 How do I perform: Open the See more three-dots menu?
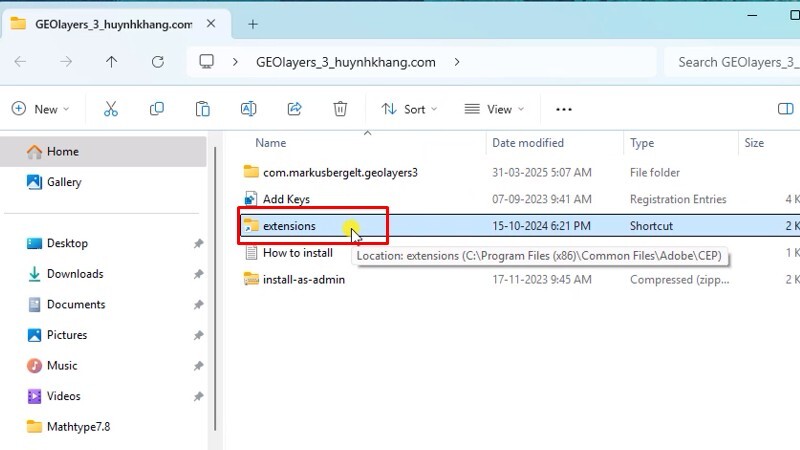pos(564,109)
